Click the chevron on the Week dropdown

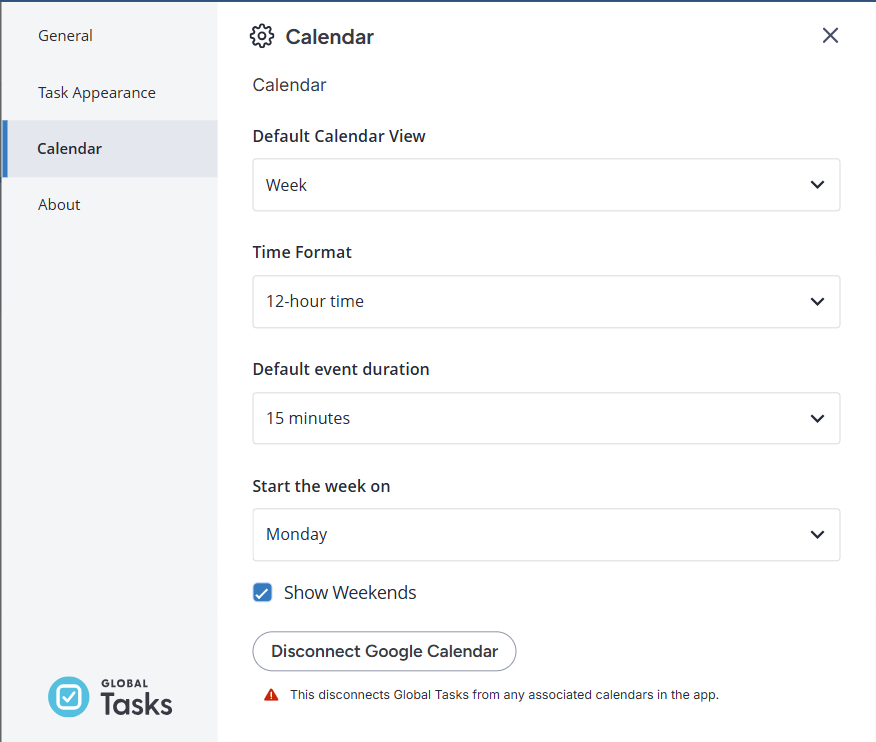coord(817,184)
